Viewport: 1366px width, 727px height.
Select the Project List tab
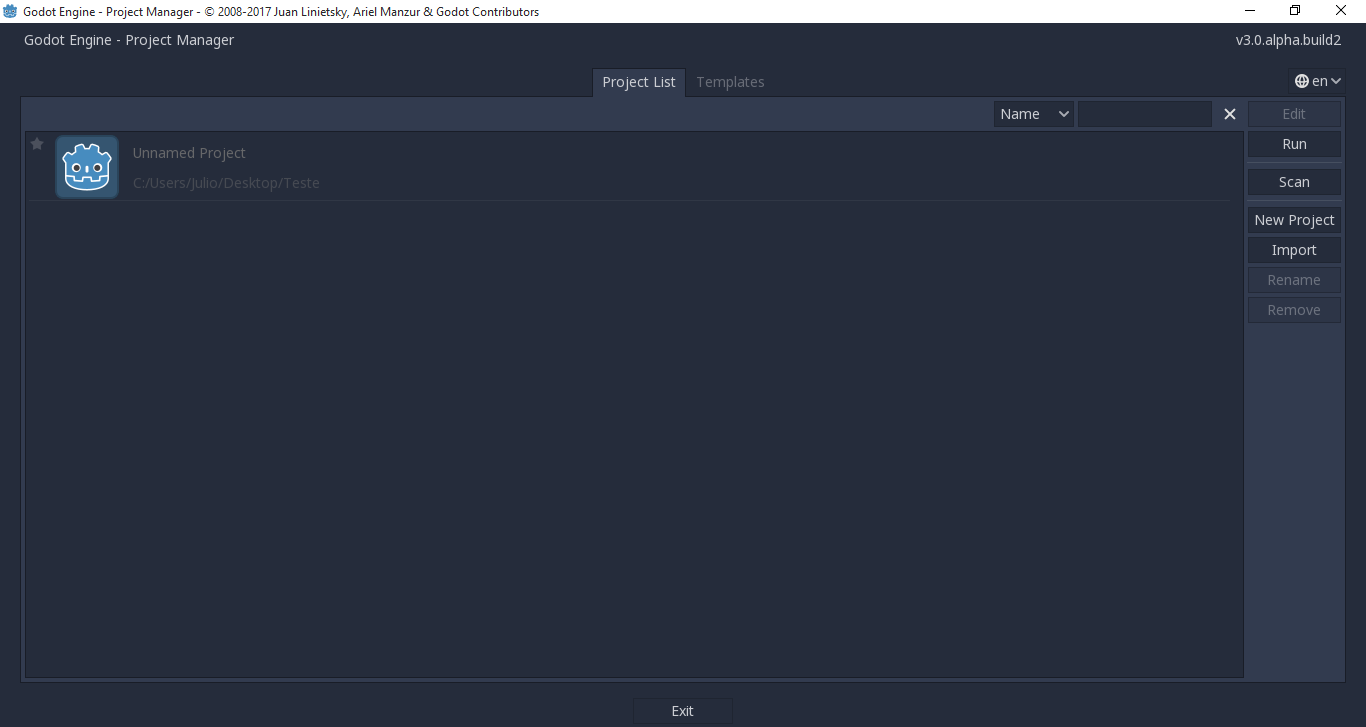point(638,82)
